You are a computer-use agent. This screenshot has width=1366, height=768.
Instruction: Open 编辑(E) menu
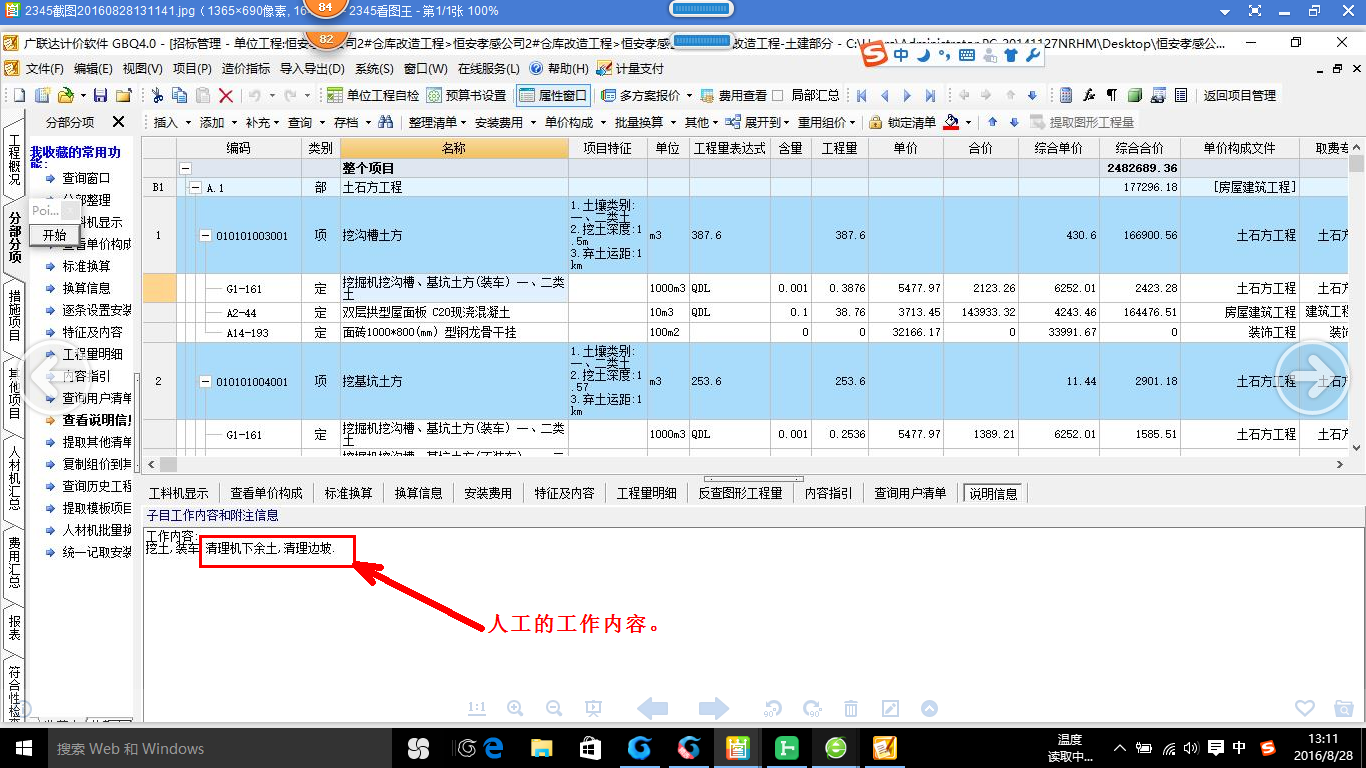[93, 69]
